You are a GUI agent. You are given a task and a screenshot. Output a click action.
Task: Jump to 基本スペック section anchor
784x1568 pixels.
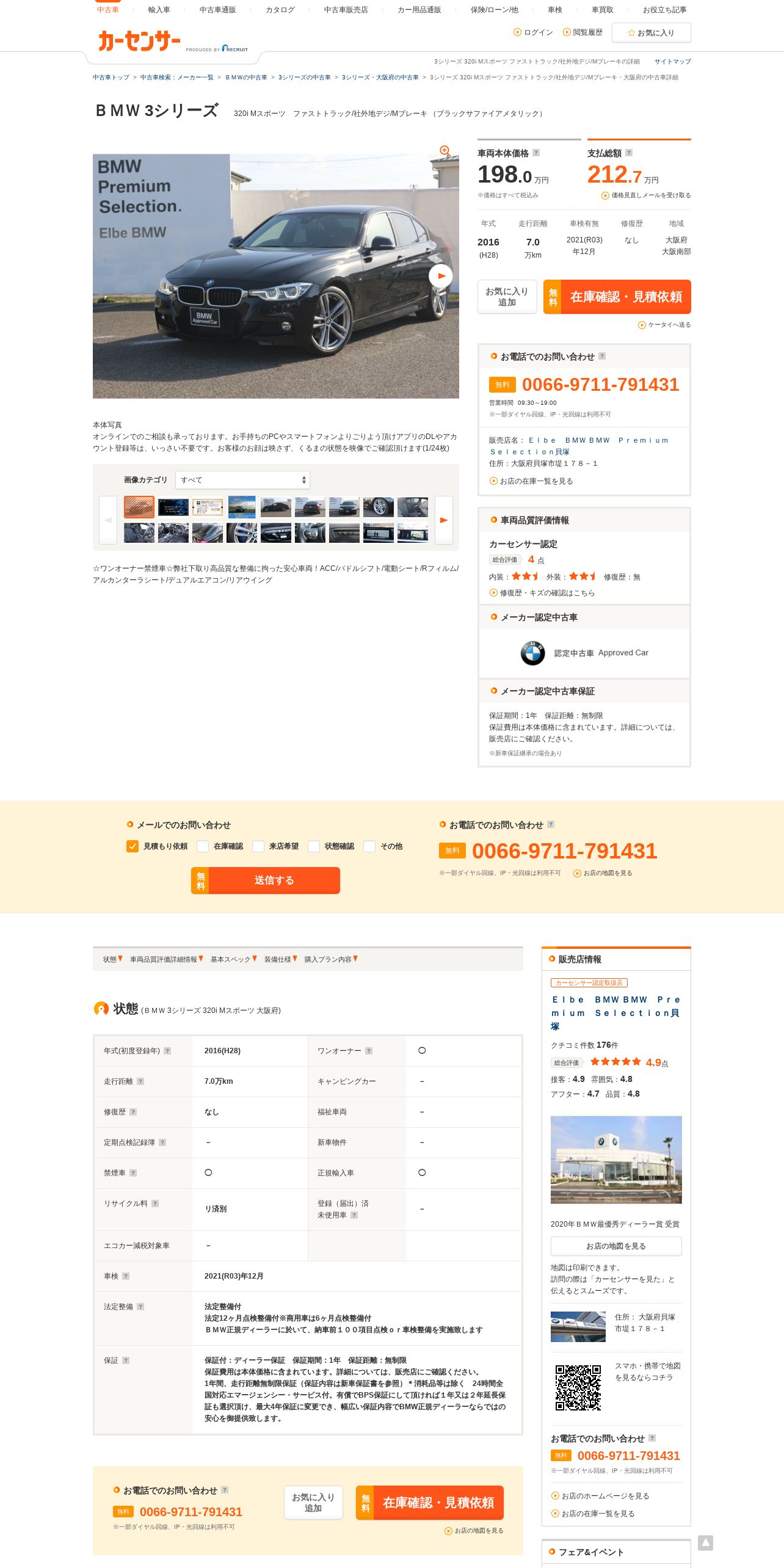234,959
